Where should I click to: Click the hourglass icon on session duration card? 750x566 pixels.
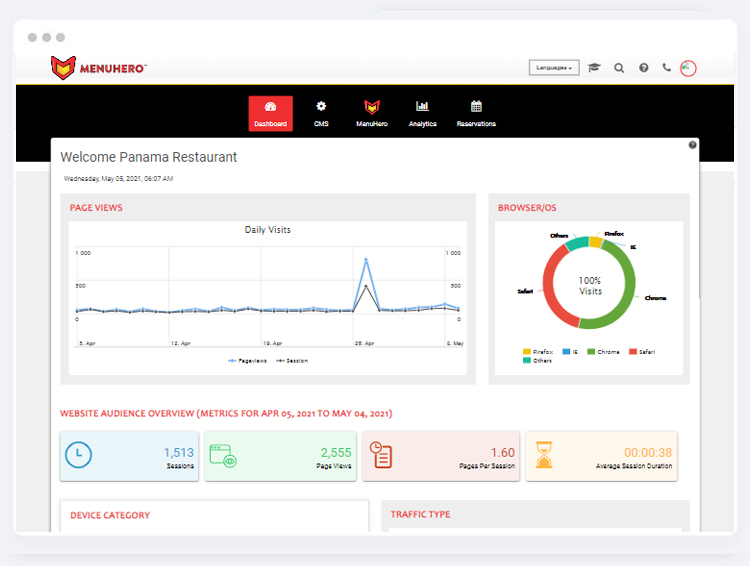tap(544, 455)
